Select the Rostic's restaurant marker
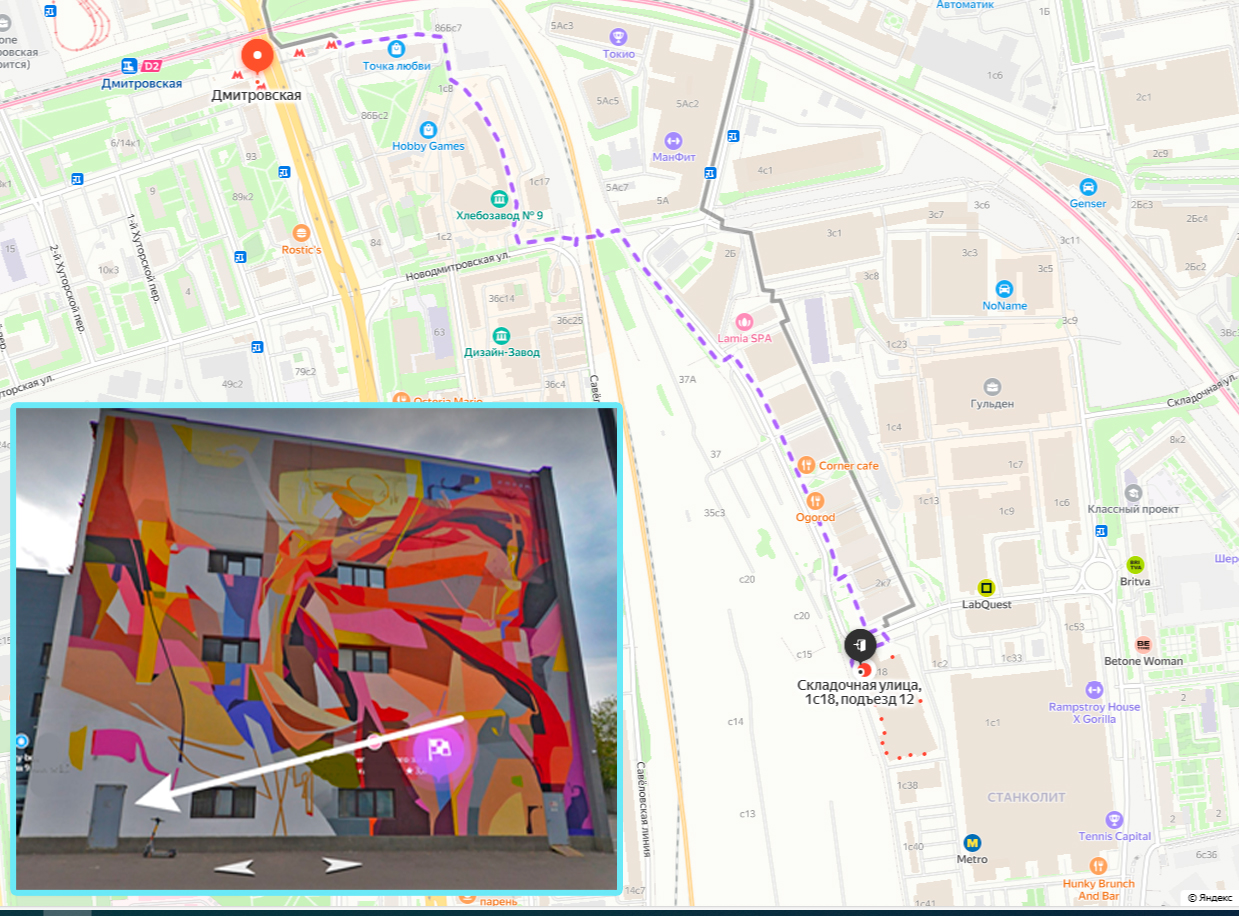The height and width of the screenshot is (916, 1239). tap(301, 232)
